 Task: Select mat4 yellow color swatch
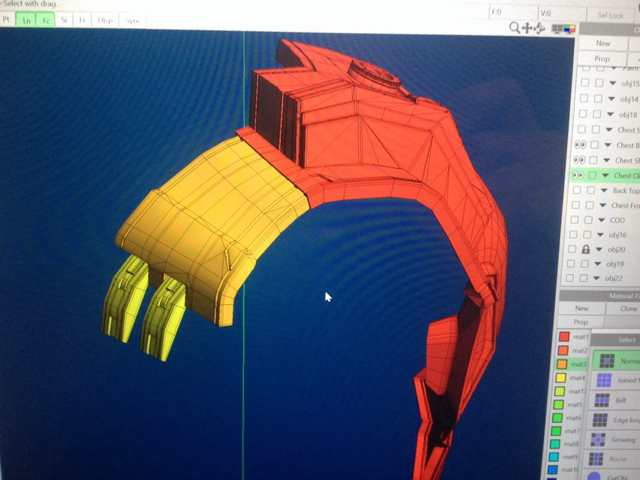coord(561,378)
